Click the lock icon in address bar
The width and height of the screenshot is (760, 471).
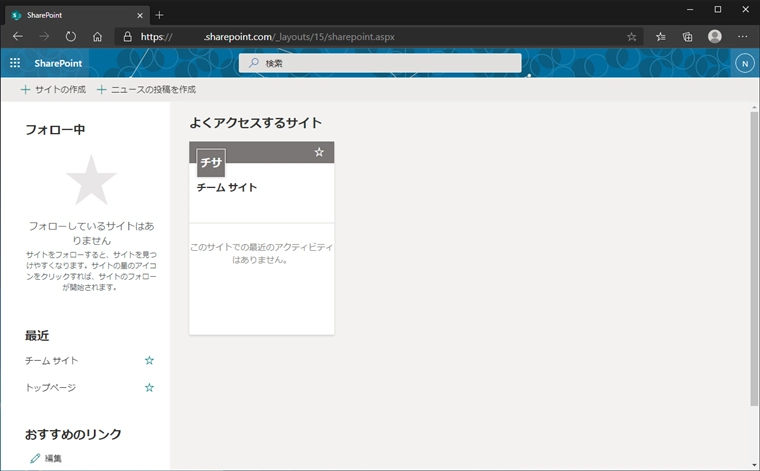point(127,37)
